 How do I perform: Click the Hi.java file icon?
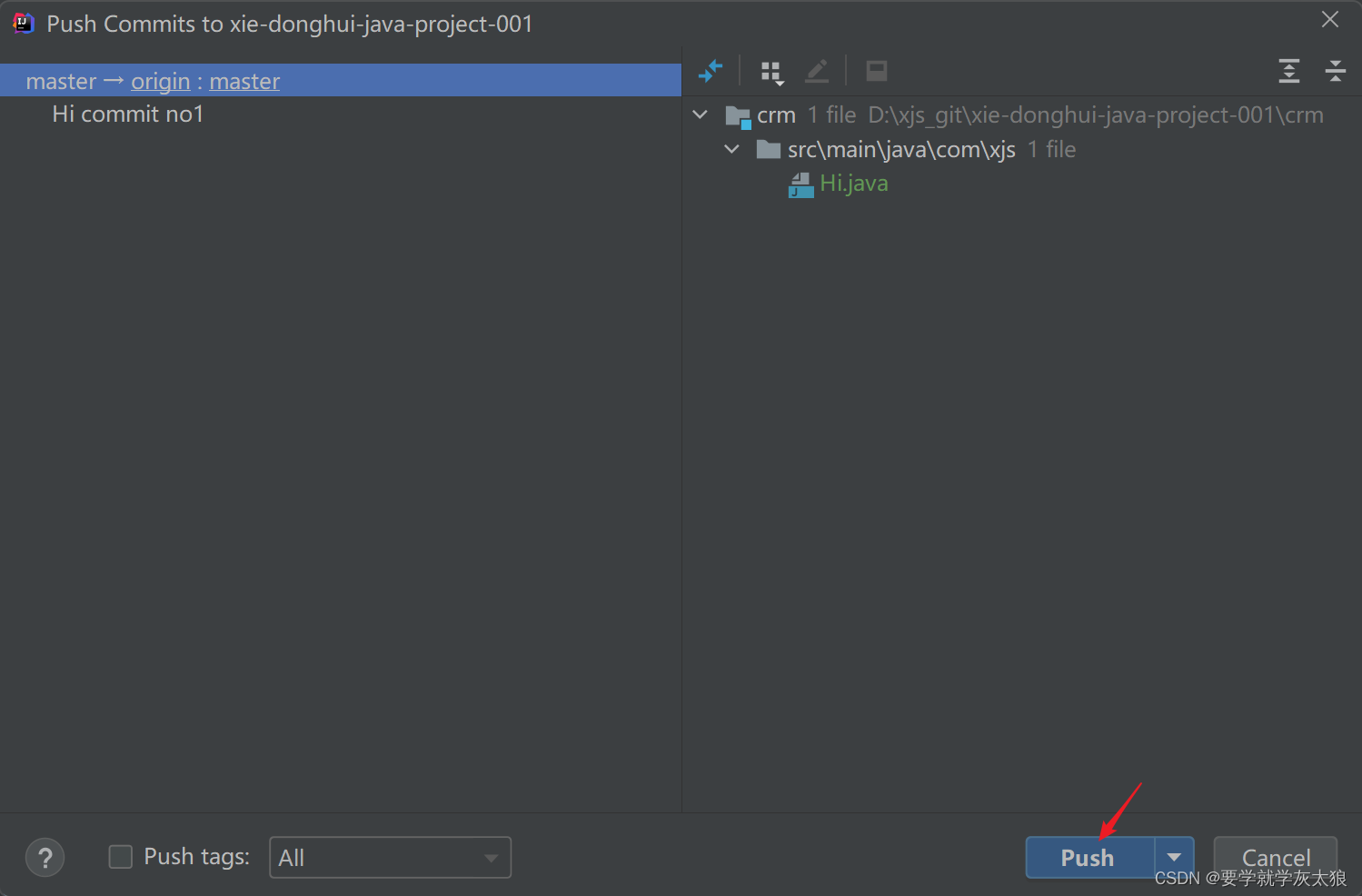click(800, 184)
